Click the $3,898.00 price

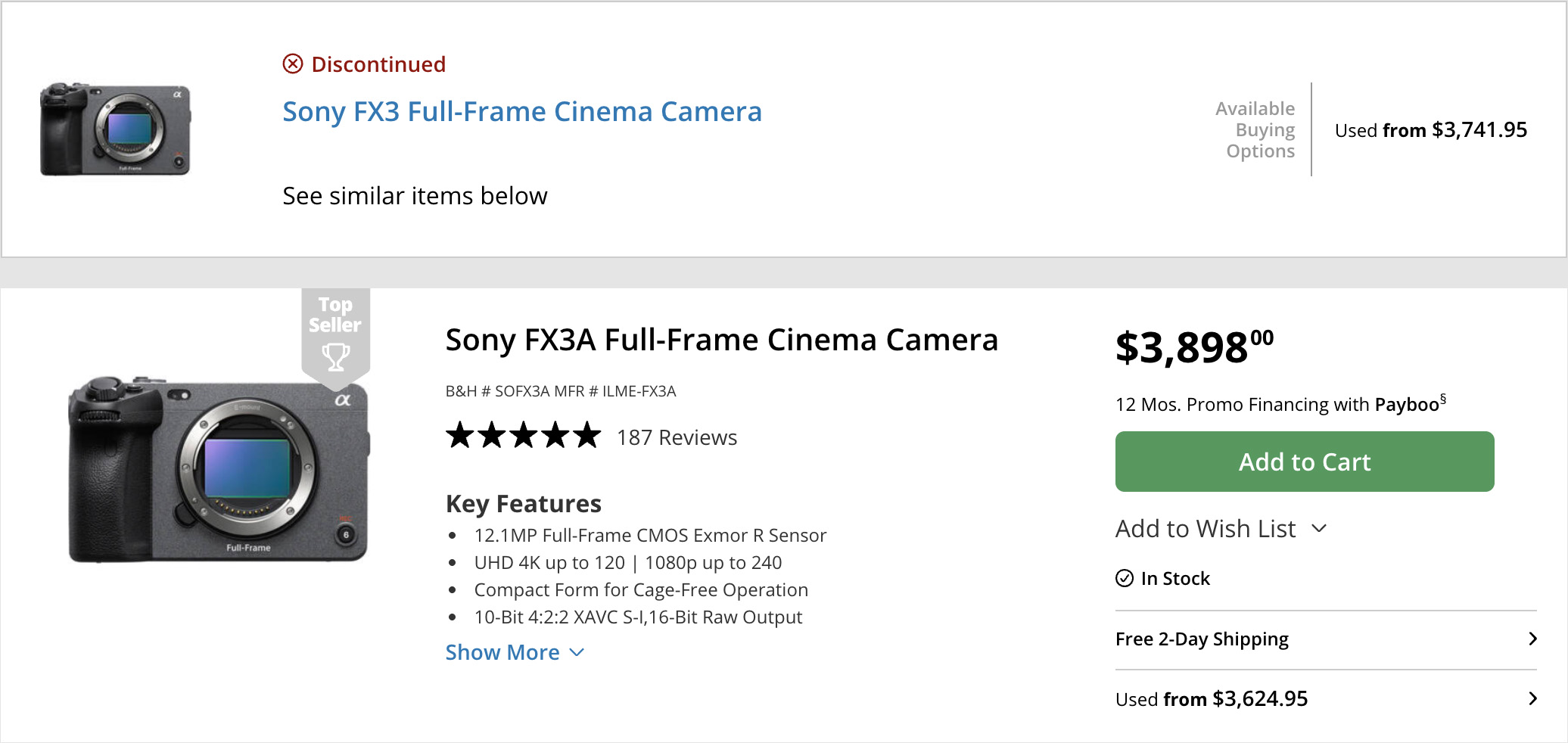[1194, 347]
